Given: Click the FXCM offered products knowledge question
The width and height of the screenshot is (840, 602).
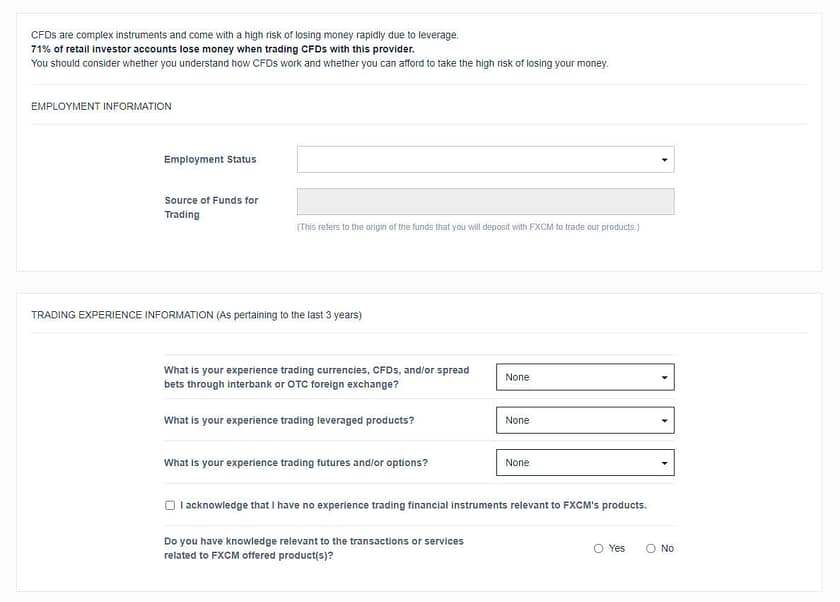Looking at the screenshot, I should click(x=313, y=548).
